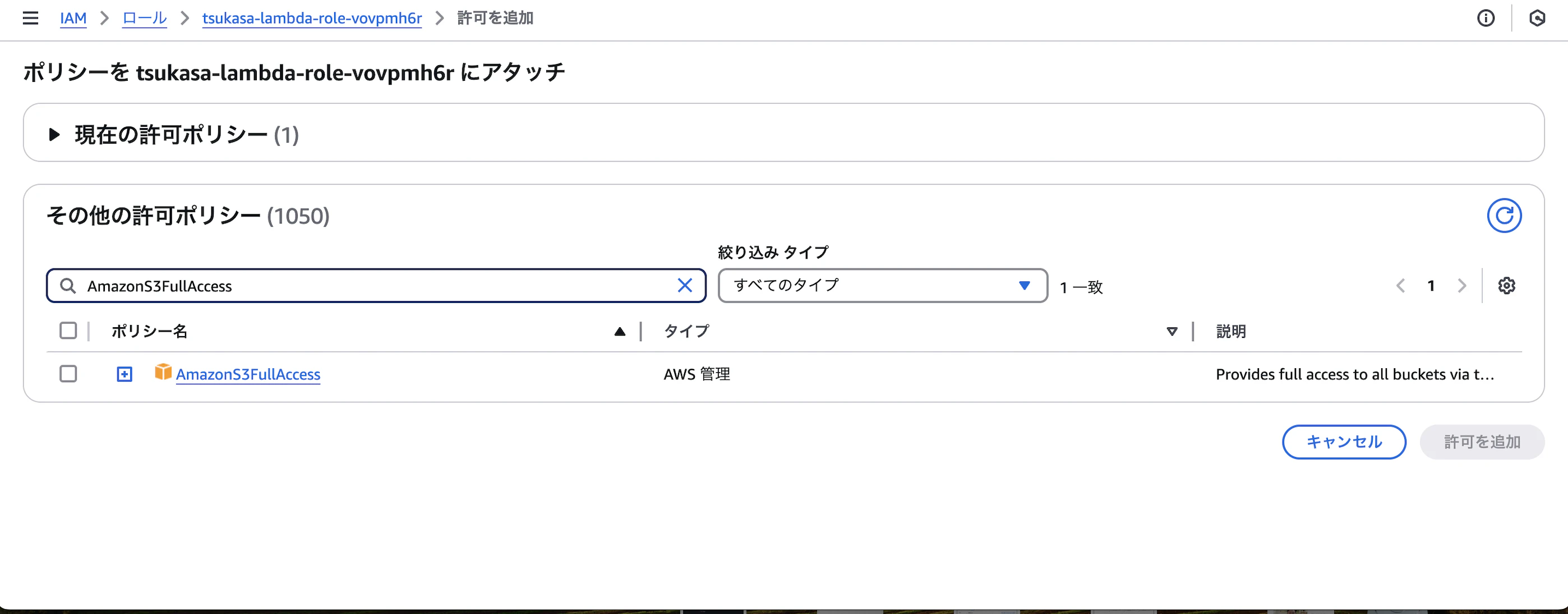Go to next page of results

(1462, 285)
